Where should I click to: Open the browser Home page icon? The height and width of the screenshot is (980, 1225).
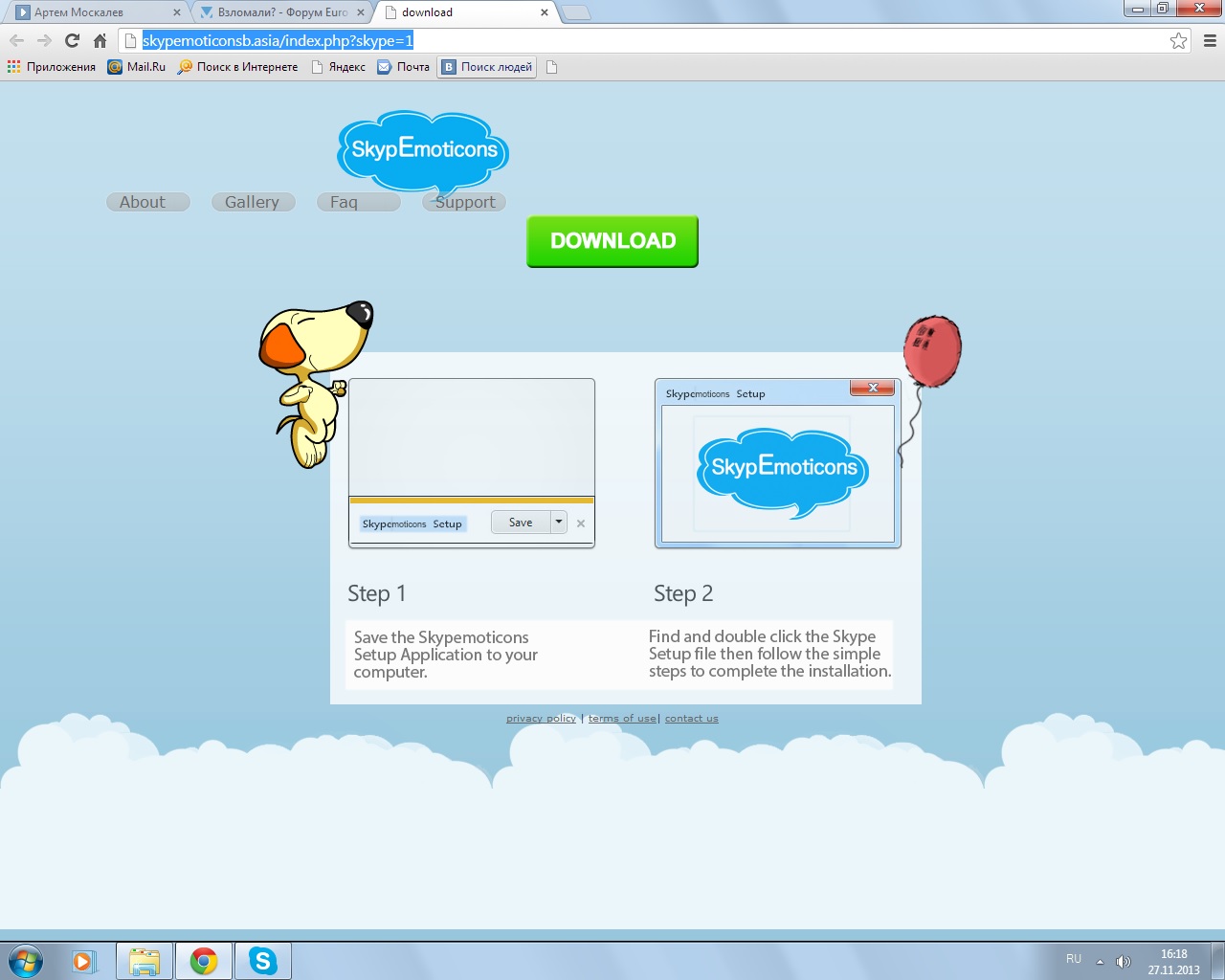point(100,40)
